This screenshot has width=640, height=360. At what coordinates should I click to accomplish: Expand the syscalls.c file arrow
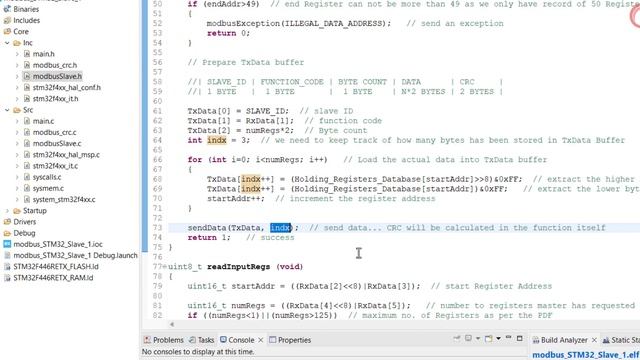[x=17, y=177]
